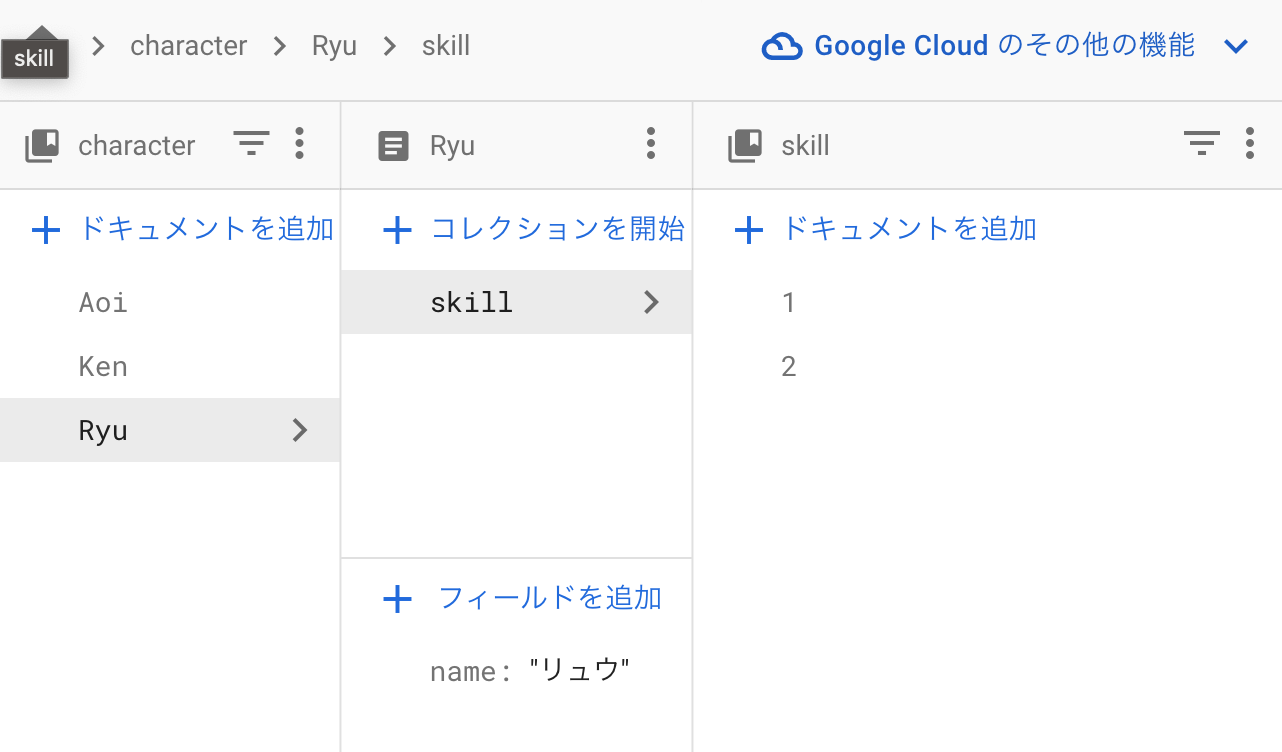Click the Ryu document icon

(x=394, y=145)
